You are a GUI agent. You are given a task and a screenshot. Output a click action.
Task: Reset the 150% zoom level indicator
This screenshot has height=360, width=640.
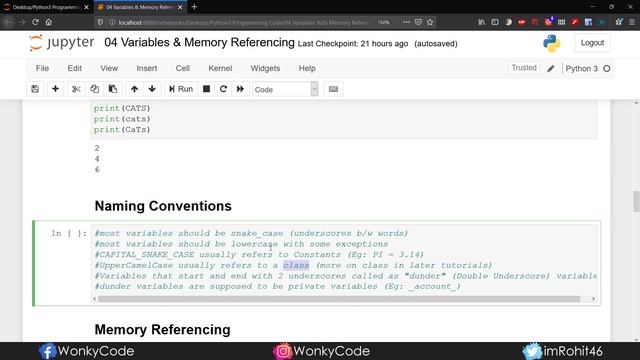[x=383, y=22]
